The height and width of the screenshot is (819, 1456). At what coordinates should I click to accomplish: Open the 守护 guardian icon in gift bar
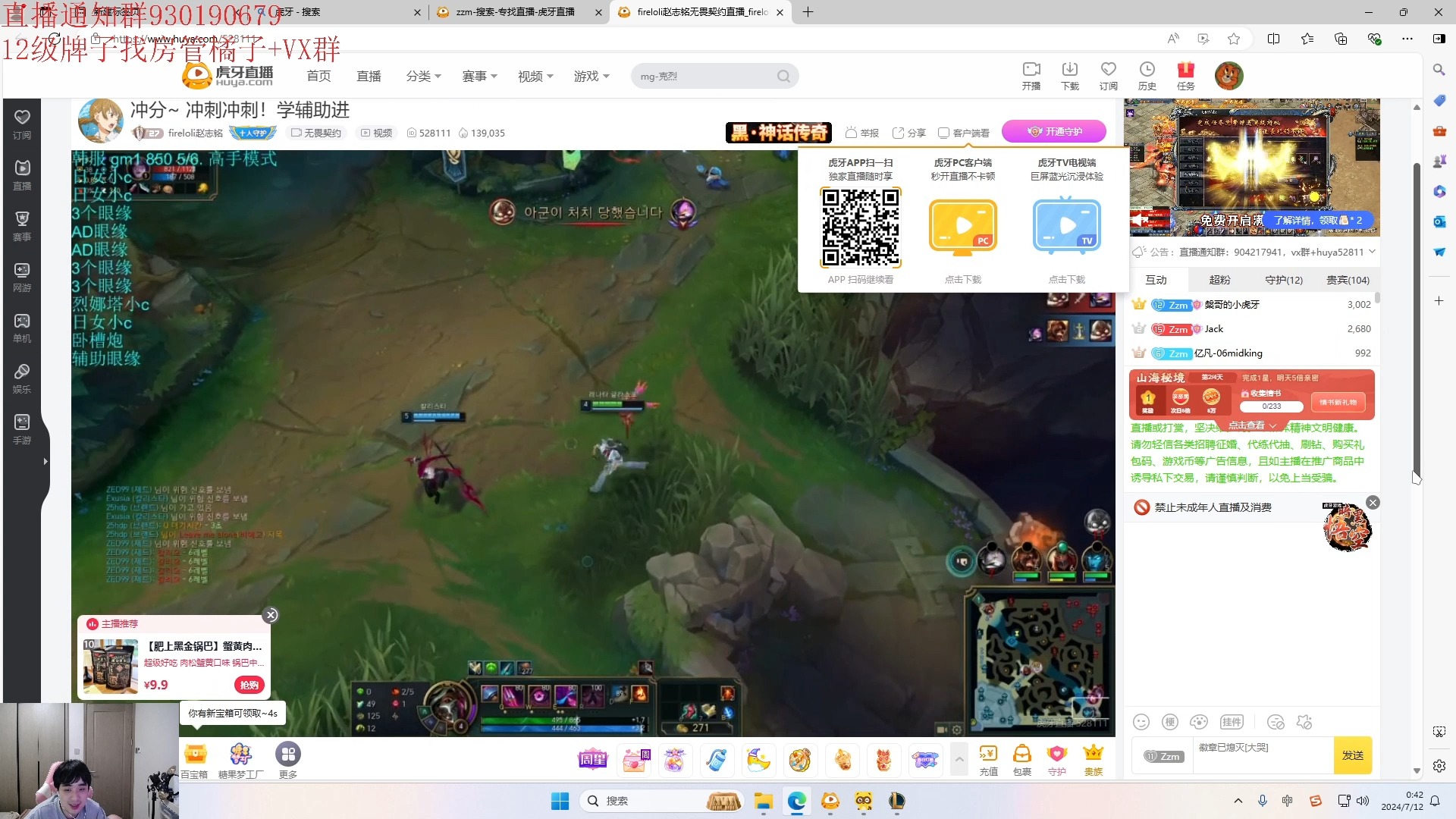1057,760
